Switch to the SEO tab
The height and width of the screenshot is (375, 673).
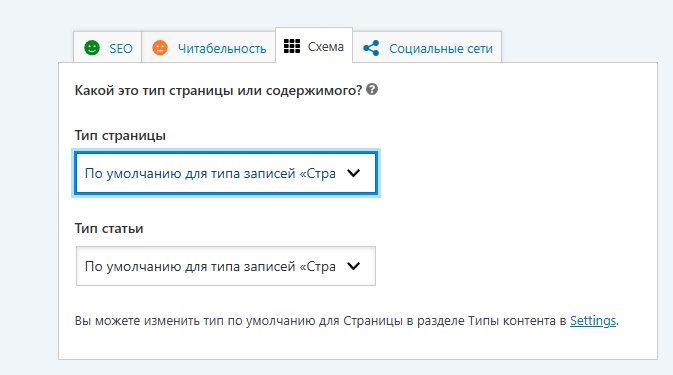click(107, 47)
